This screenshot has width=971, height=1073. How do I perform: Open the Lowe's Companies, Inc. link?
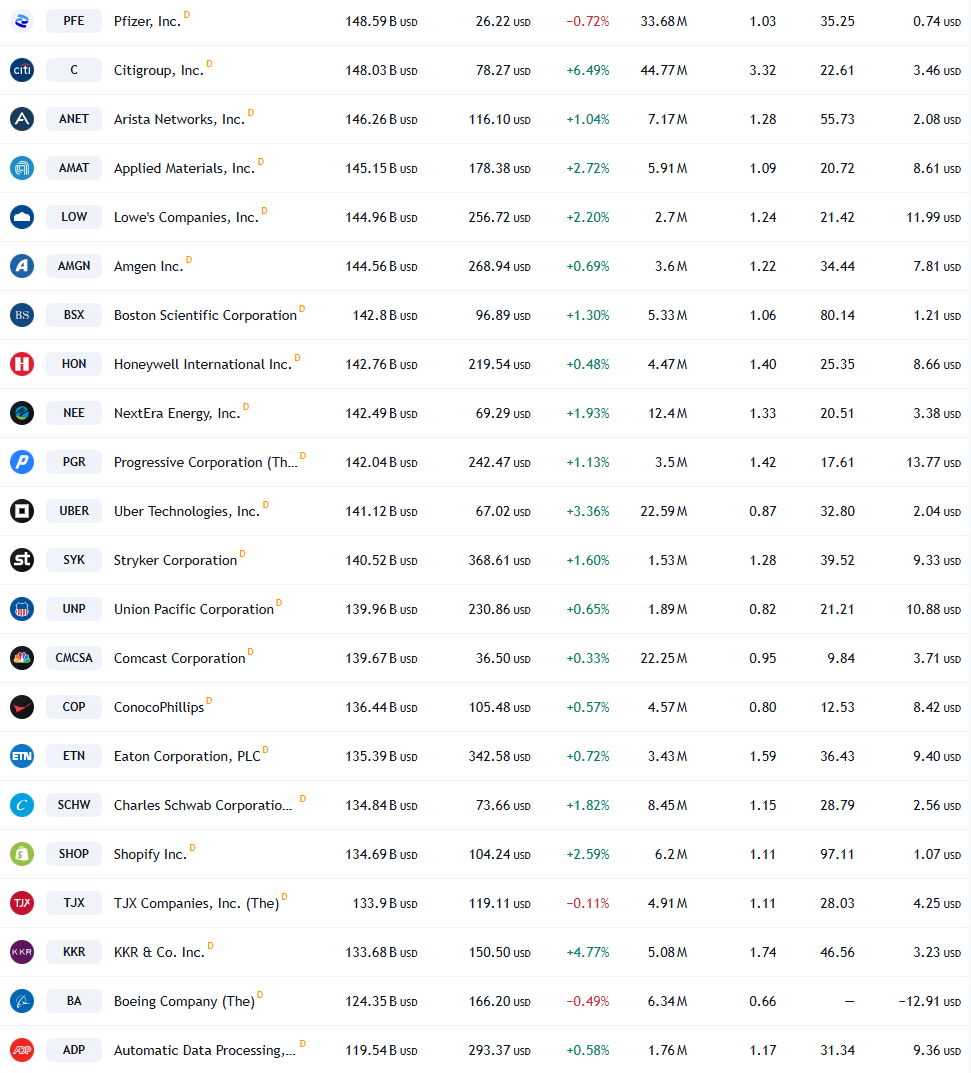(x=186, y=218)
